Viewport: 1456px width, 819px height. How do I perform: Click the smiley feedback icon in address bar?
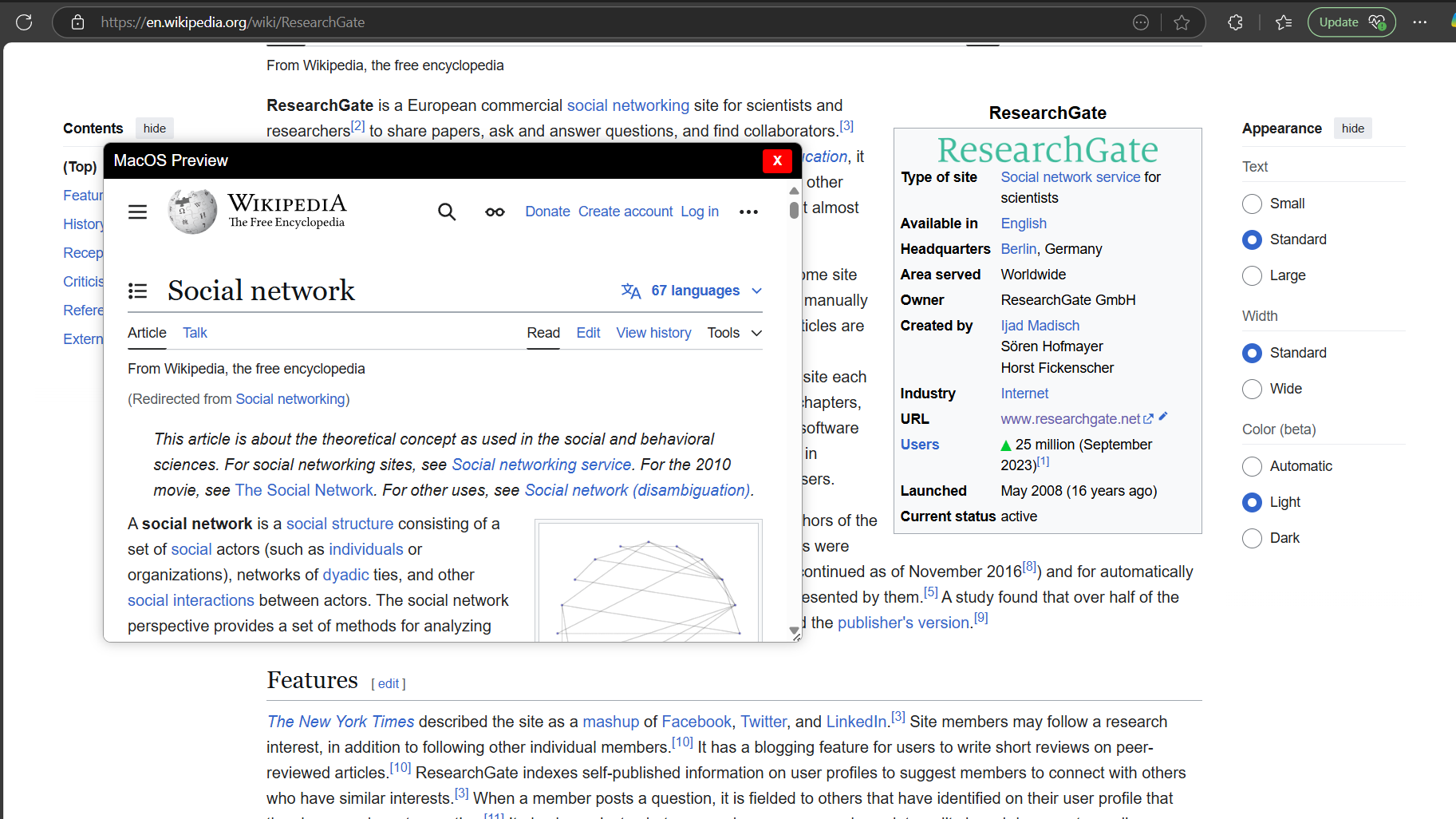tap(1141, 22)
